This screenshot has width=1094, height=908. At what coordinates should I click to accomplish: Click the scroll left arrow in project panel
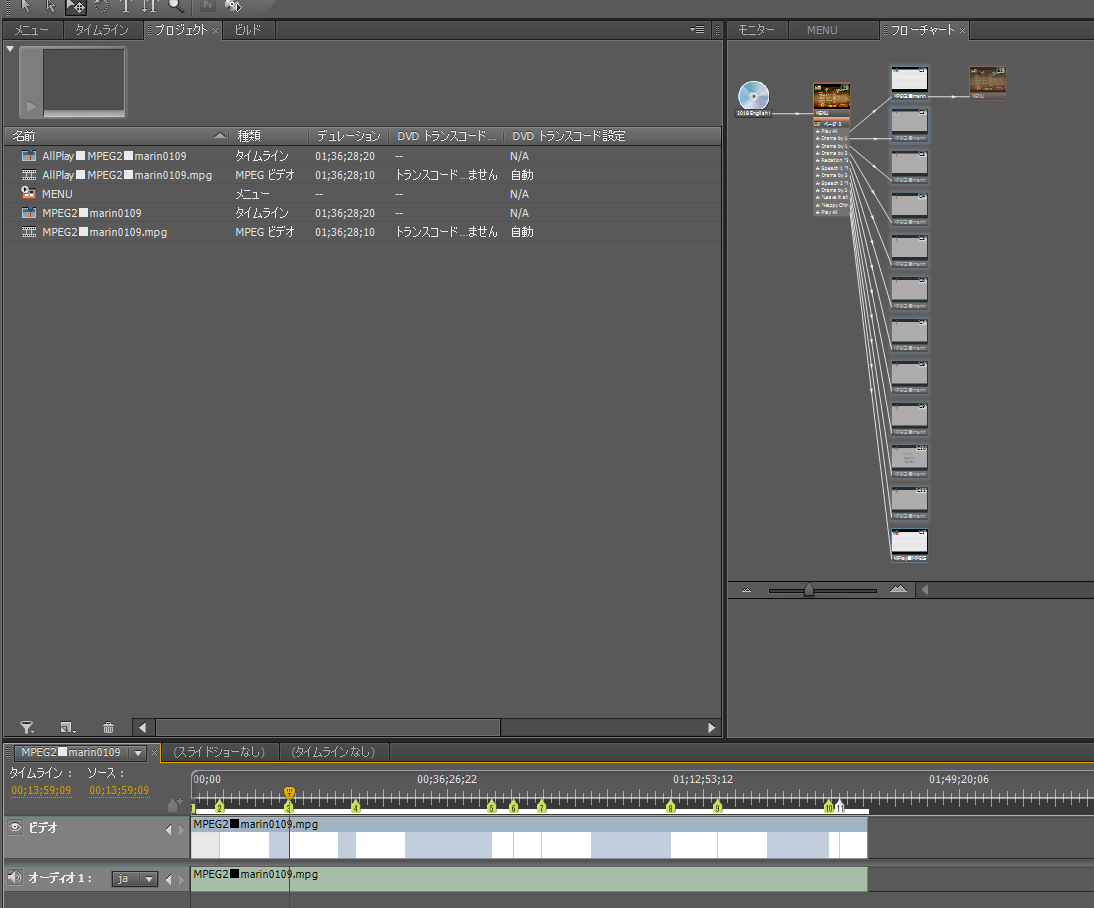coord(143,727)
